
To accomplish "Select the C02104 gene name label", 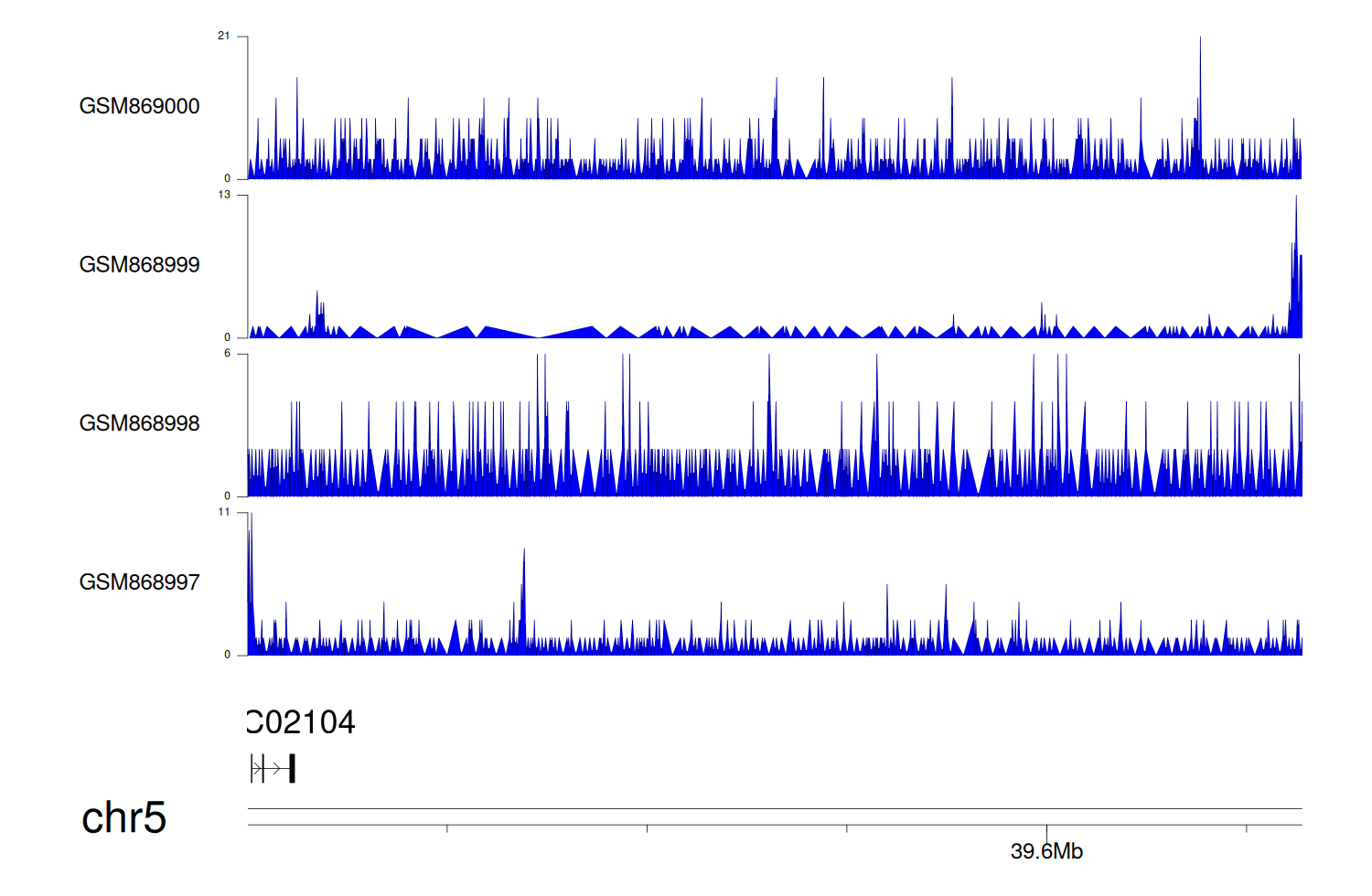I will [302, 722].
